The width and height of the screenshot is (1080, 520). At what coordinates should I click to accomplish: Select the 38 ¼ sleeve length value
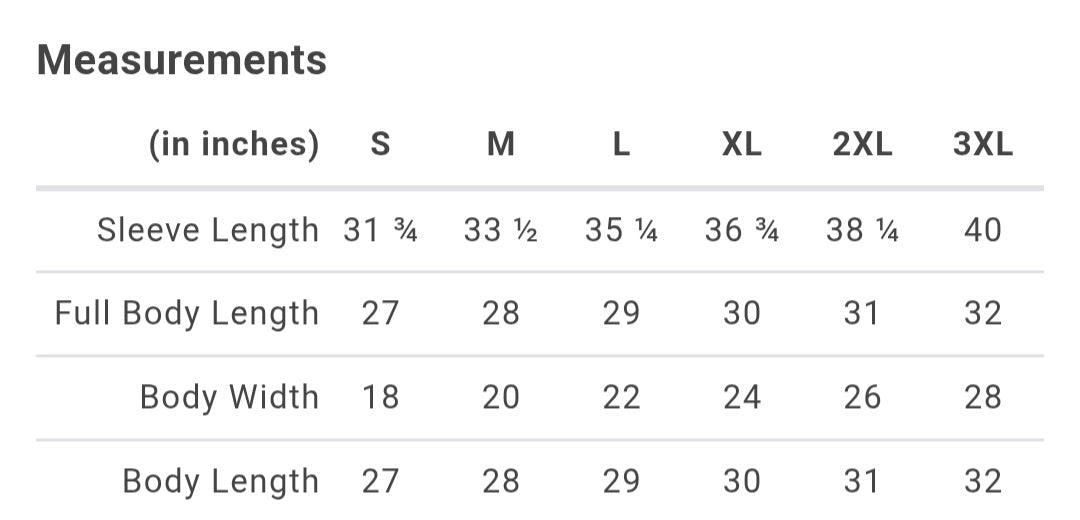(862, 231)
